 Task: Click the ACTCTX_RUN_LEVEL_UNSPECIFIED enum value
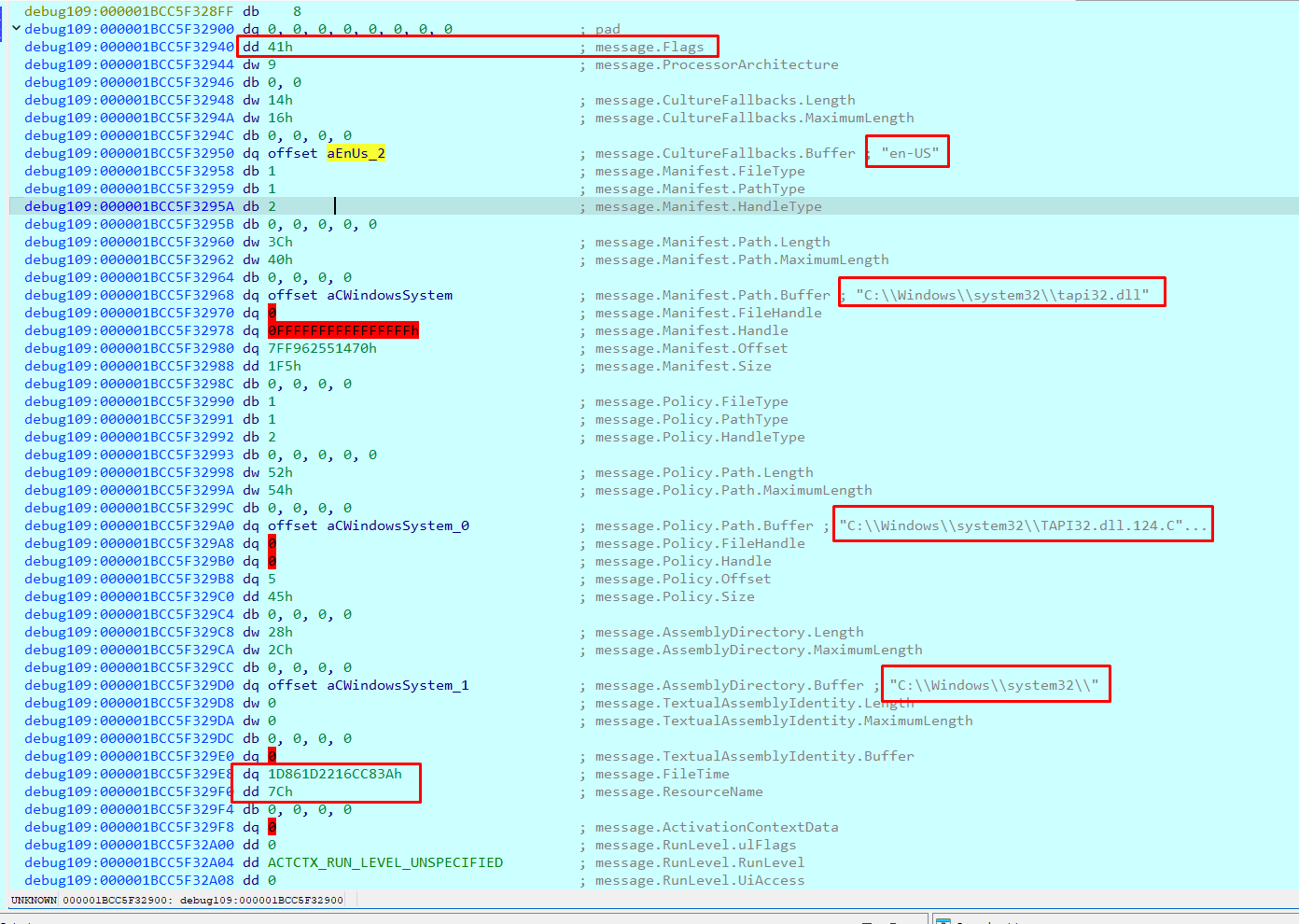pos(384,862)
